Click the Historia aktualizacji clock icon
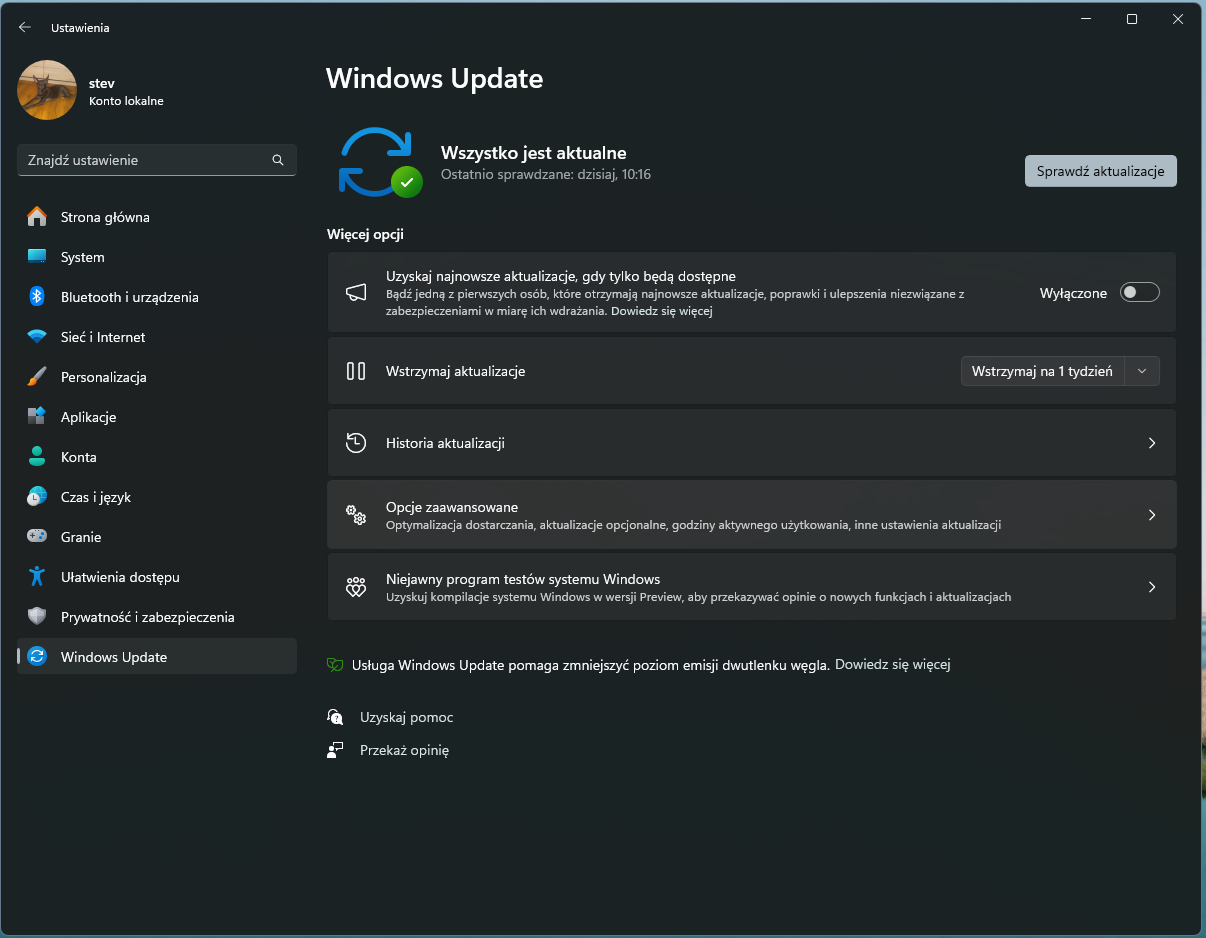Image resolution: width=1206 pixels, height=938 pixels. coord(356,443)
